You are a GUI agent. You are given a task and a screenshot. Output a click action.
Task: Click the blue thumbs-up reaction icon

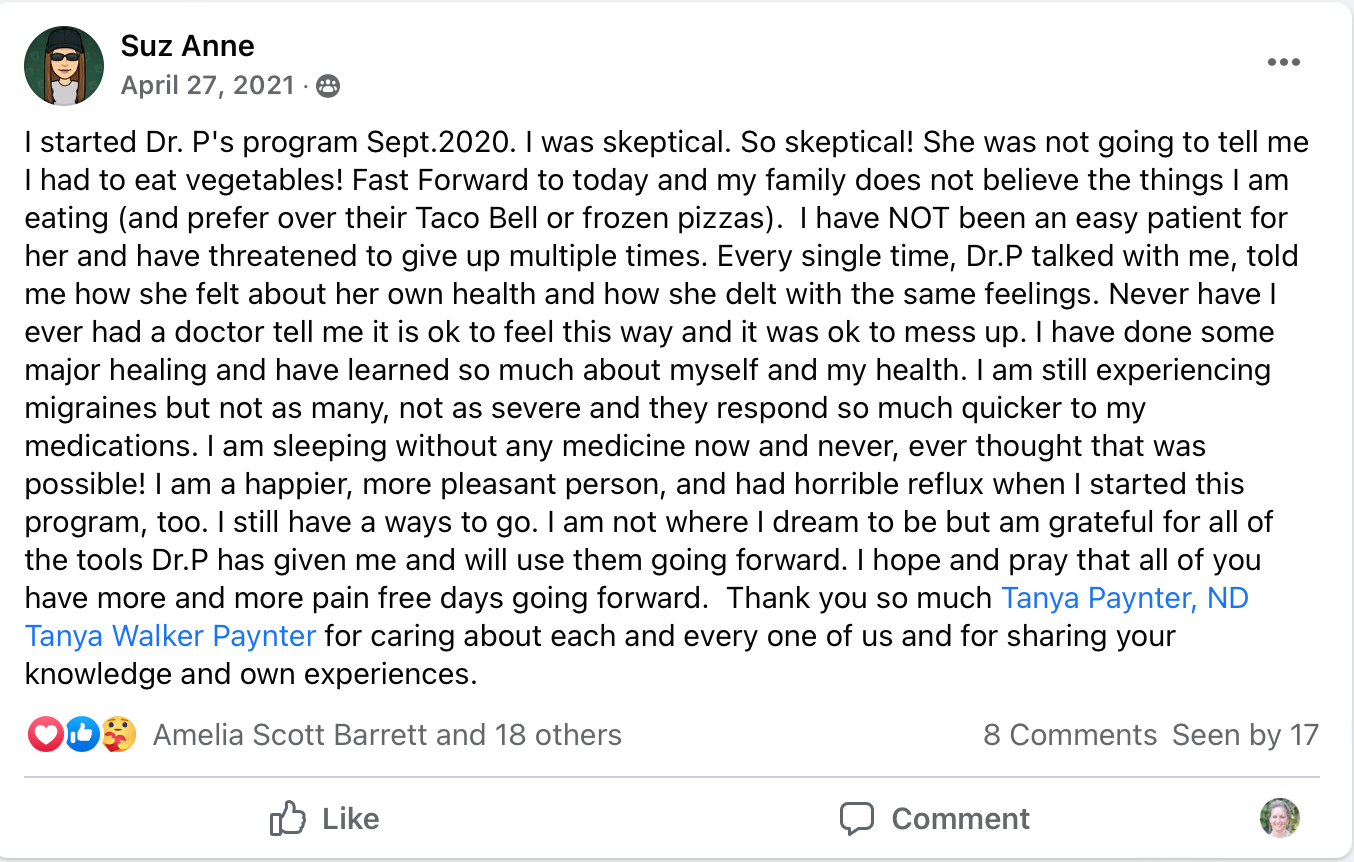click(82, 735)
